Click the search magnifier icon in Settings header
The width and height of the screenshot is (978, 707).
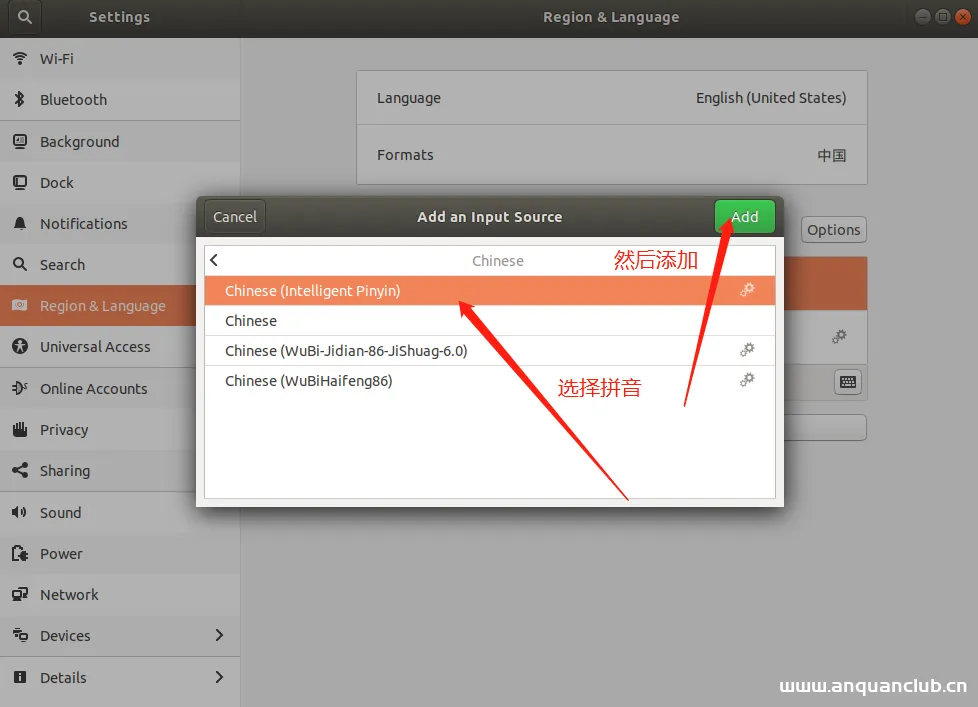(22, 17)
